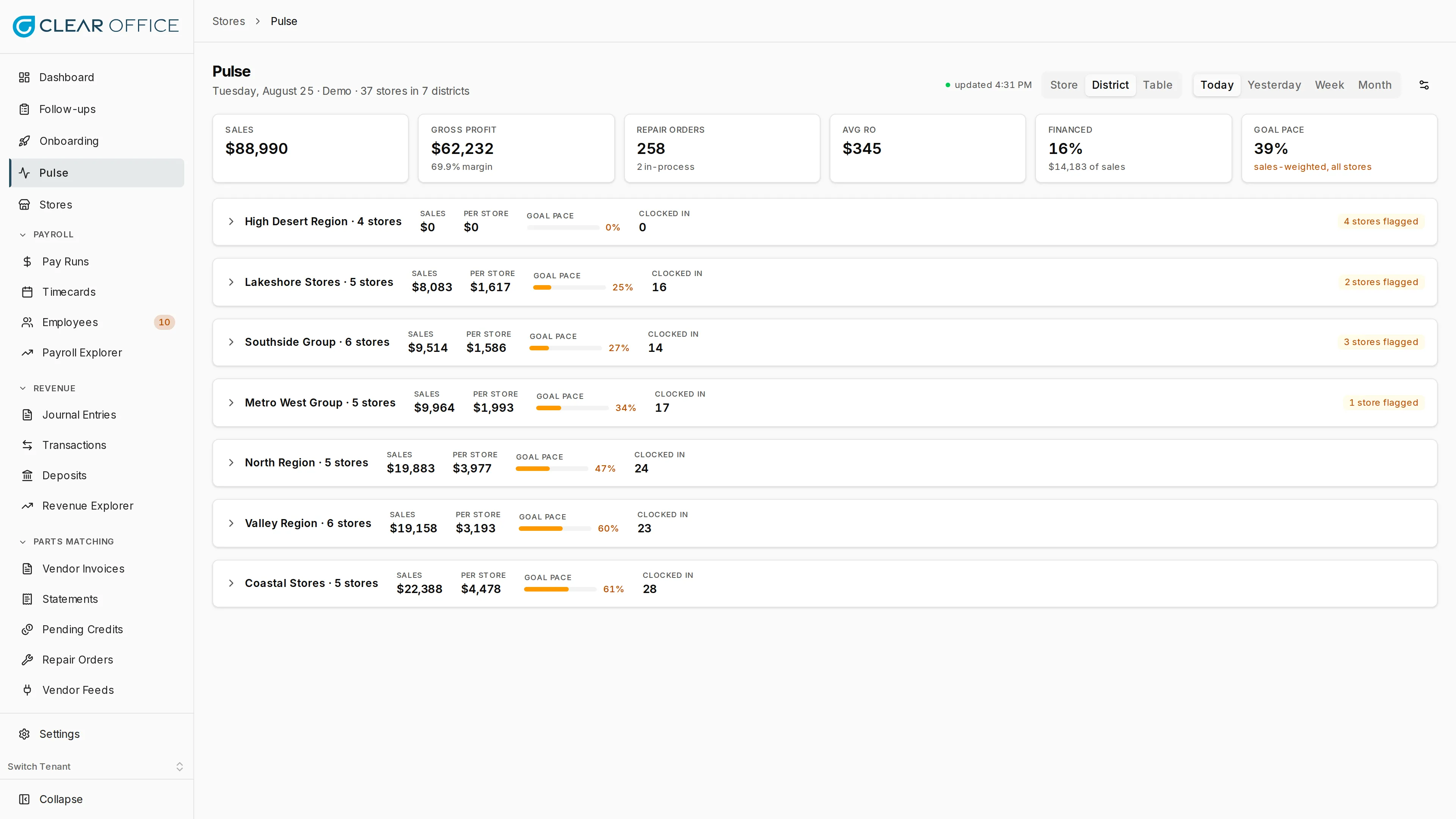Image resolution: width=1456 pixels, height=819 pixels.
Task: Open Statements in sidebar
Action: [x=96, y=599]
